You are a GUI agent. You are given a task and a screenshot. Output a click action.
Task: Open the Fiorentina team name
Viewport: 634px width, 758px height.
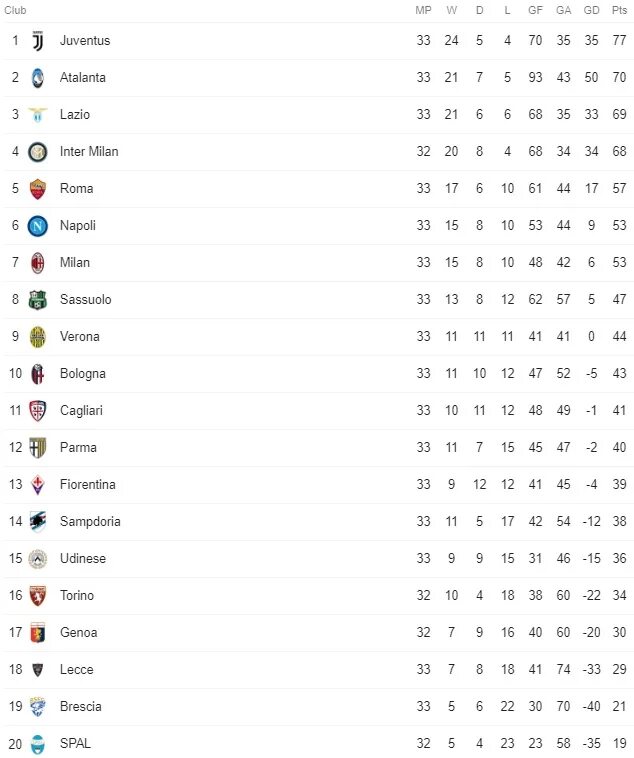click(x=88, y=484)
